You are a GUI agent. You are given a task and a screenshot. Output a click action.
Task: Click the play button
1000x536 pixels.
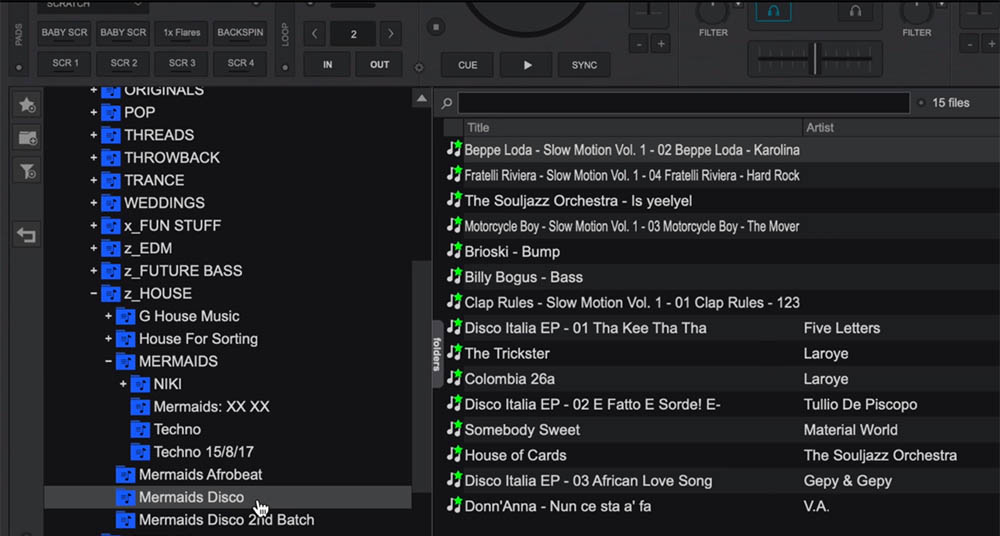[526, 65]
